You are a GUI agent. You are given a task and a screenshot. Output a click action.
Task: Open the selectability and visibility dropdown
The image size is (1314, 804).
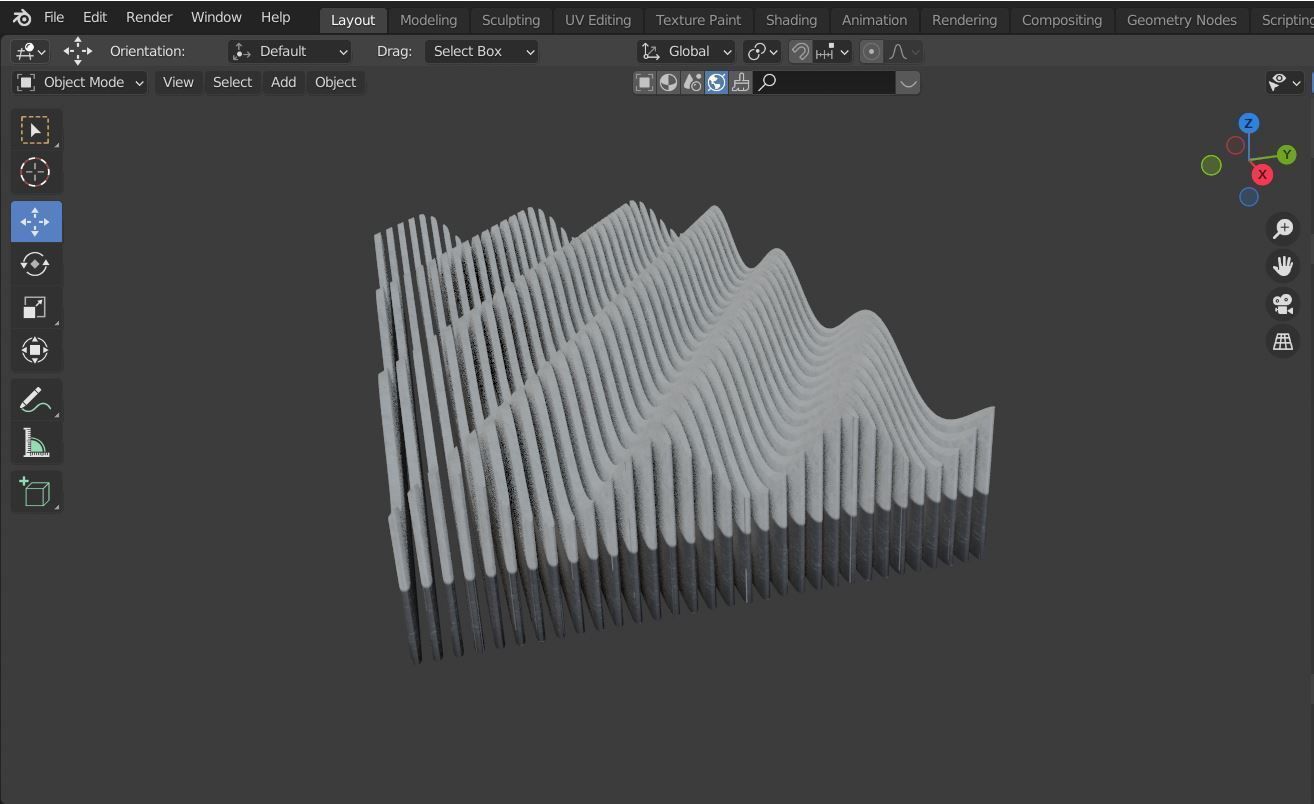pos(1285,82)
